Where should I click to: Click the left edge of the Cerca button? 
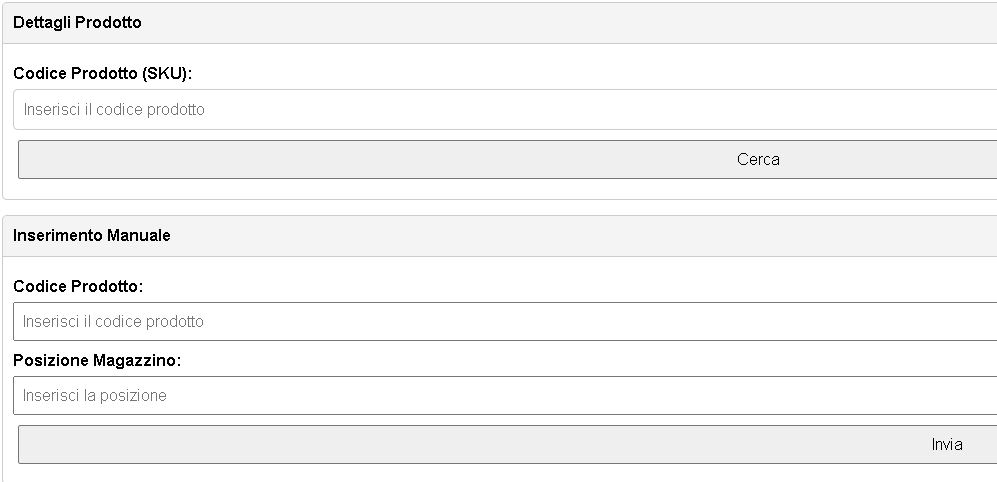[22, 160]
